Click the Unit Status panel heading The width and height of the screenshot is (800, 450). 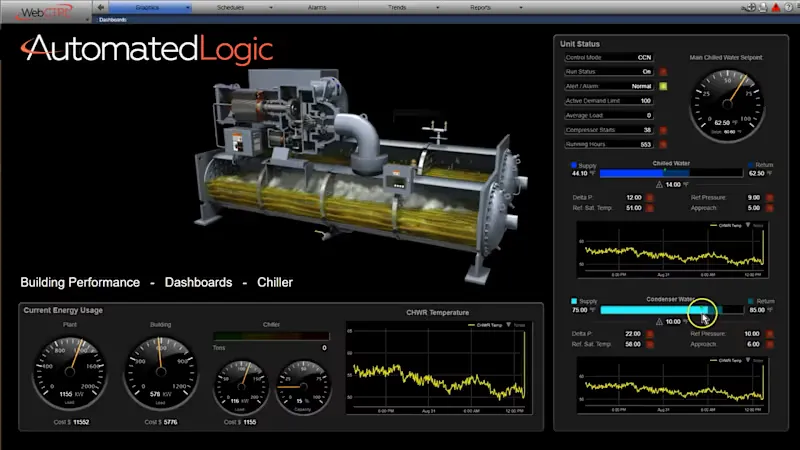[x=580, y=44]
